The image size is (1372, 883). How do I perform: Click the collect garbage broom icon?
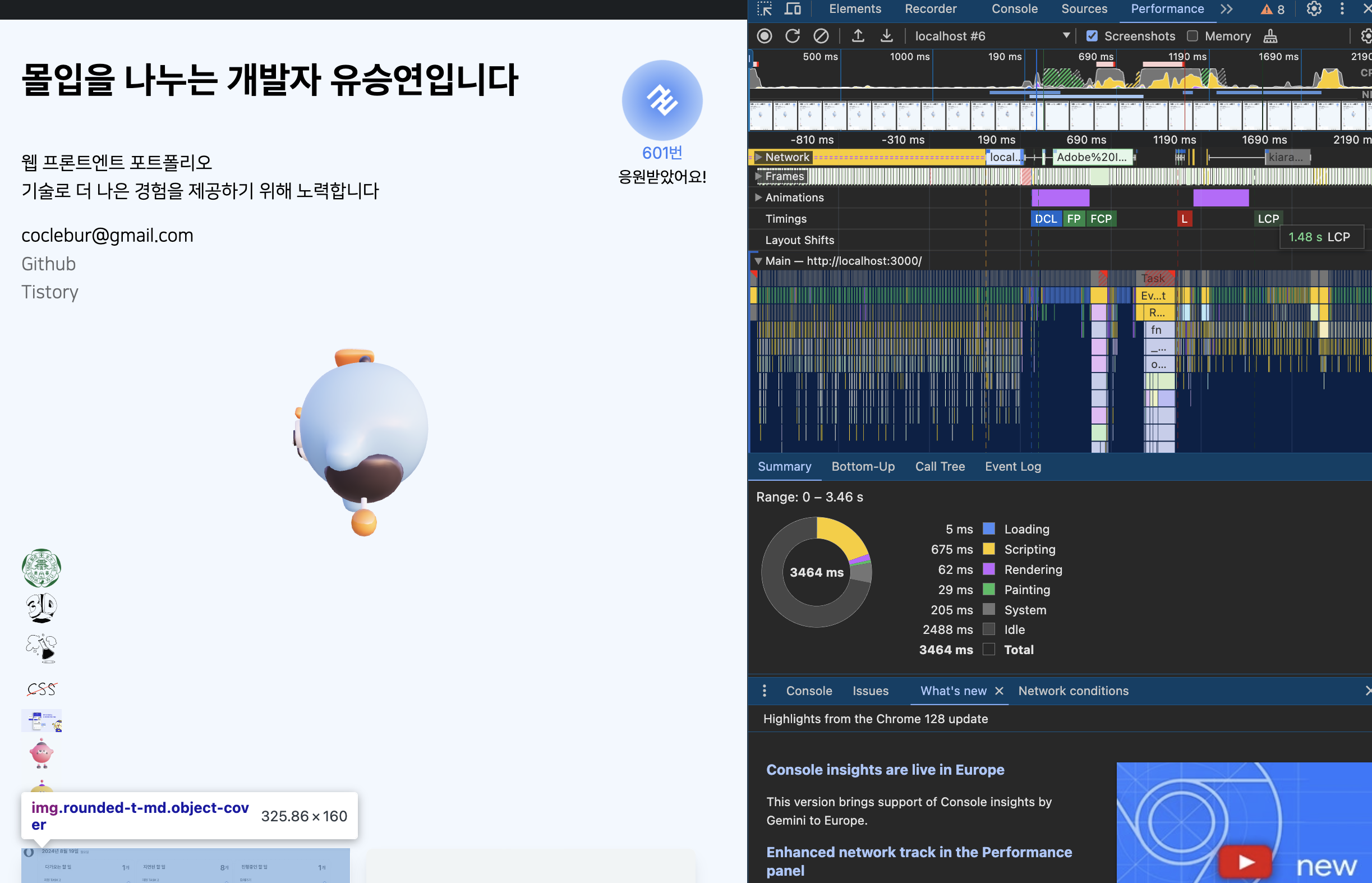coord(1270,36)
